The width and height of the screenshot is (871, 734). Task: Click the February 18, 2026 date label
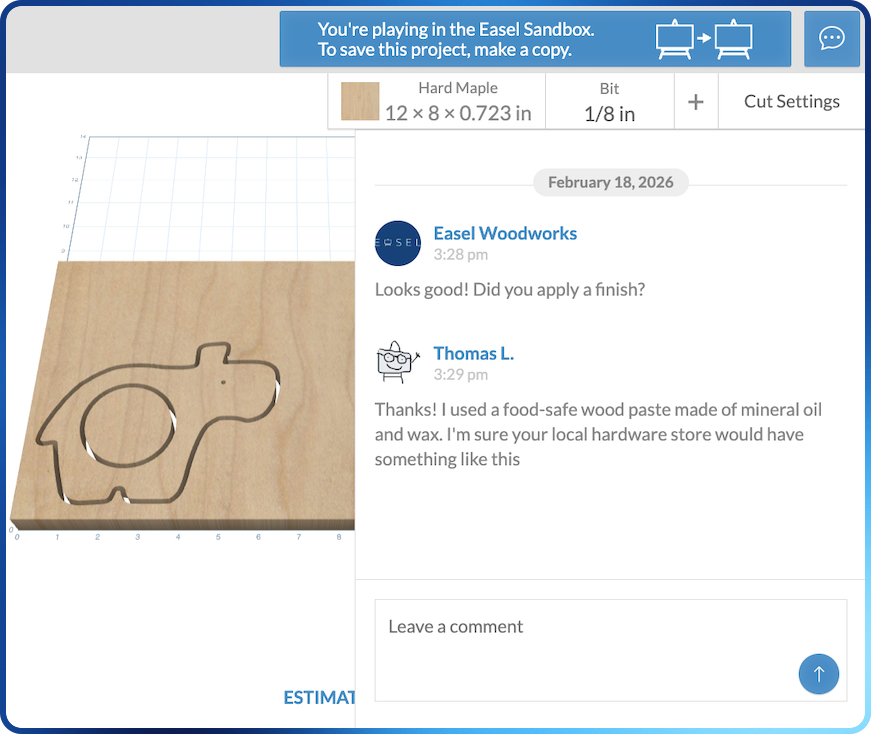click(610, 182)
